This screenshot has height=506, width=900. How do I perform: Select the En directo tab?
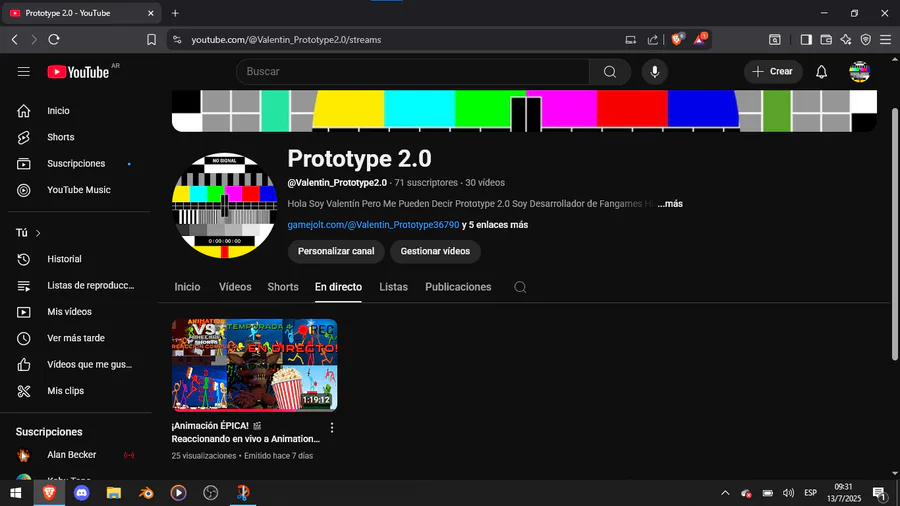coord(338,287)
